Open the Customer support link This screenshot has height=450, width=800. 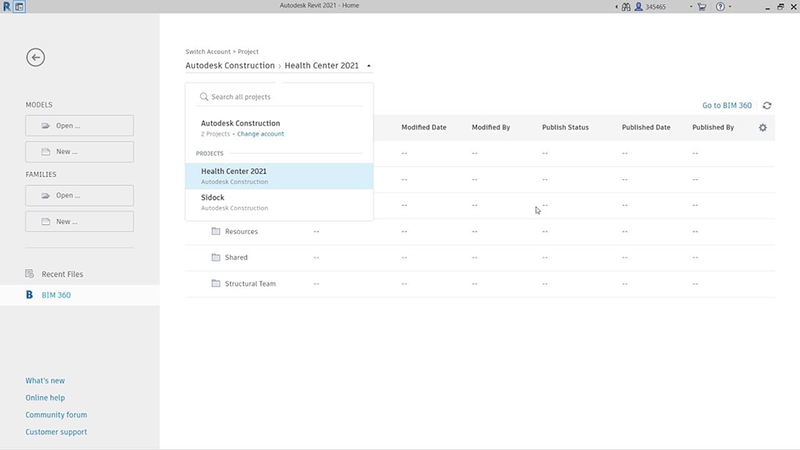point(56,432)
